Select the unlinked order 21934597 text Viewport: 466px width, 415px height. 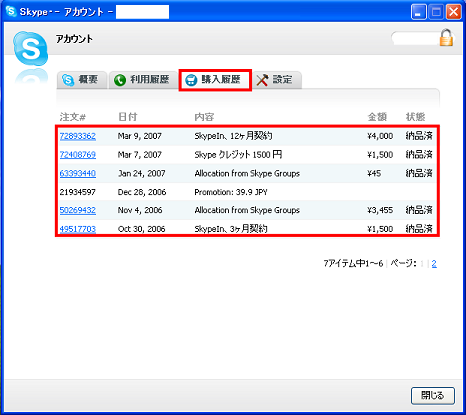point(78,192)
